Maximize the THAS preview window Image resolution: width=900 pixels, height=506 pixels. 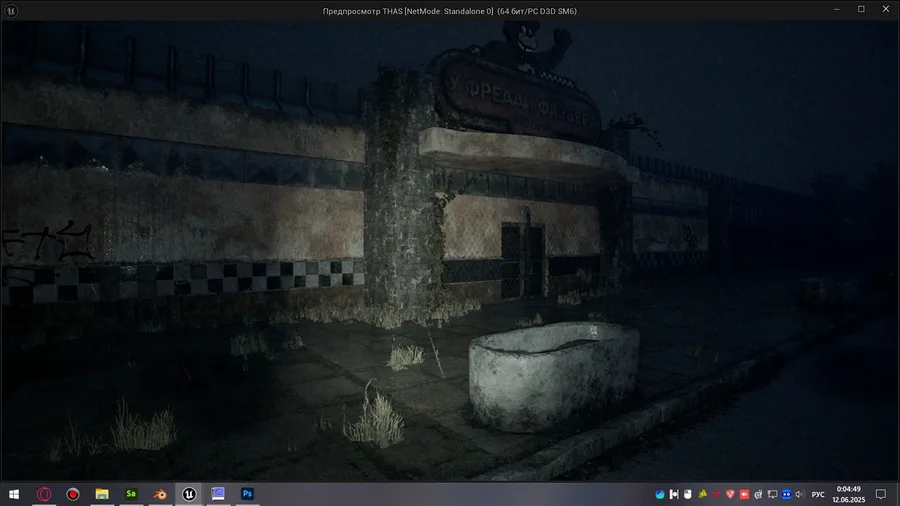point(862,9)
